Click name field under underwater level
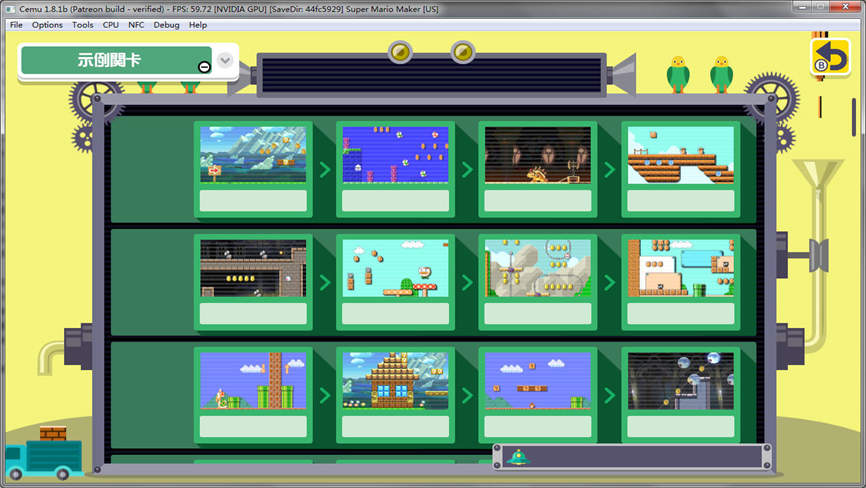Viewport: 866px width, 488px height. click(x=395, y=201)
